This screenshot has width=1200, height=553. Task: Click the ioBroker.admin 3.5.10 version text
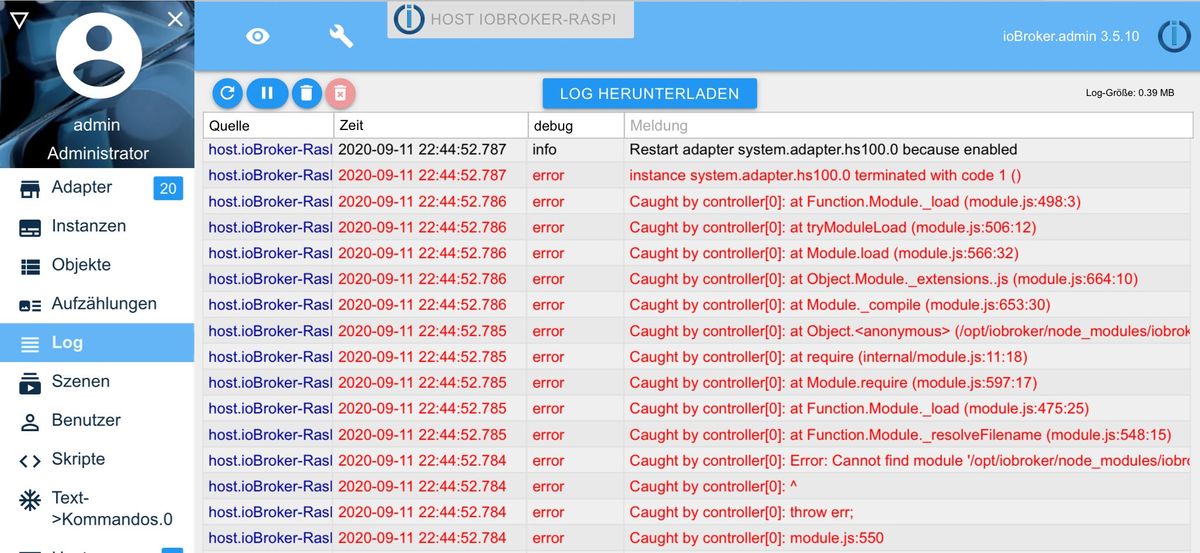[x=1071, y=36]
